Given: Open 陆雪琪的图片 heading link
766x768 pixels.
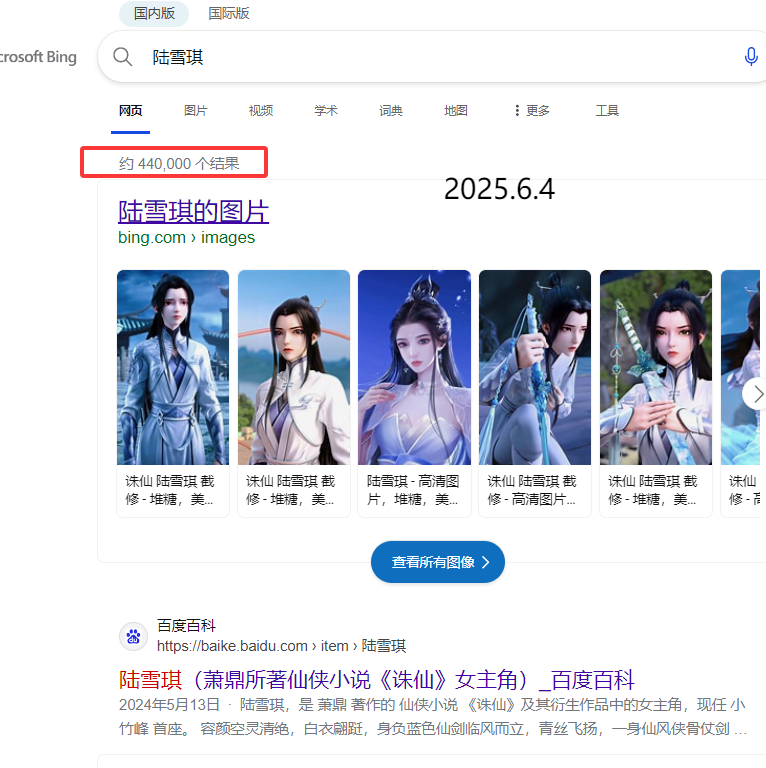Looking at the screenshot, I should pos(193,212).
